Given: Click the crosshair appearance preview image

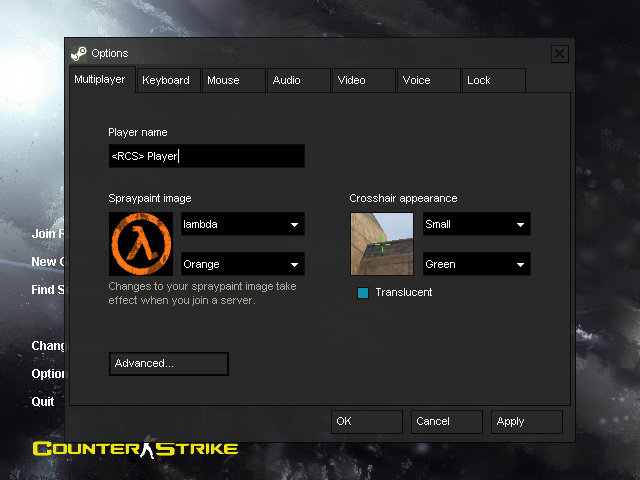Looking at the screenshot, I should 381,243.
